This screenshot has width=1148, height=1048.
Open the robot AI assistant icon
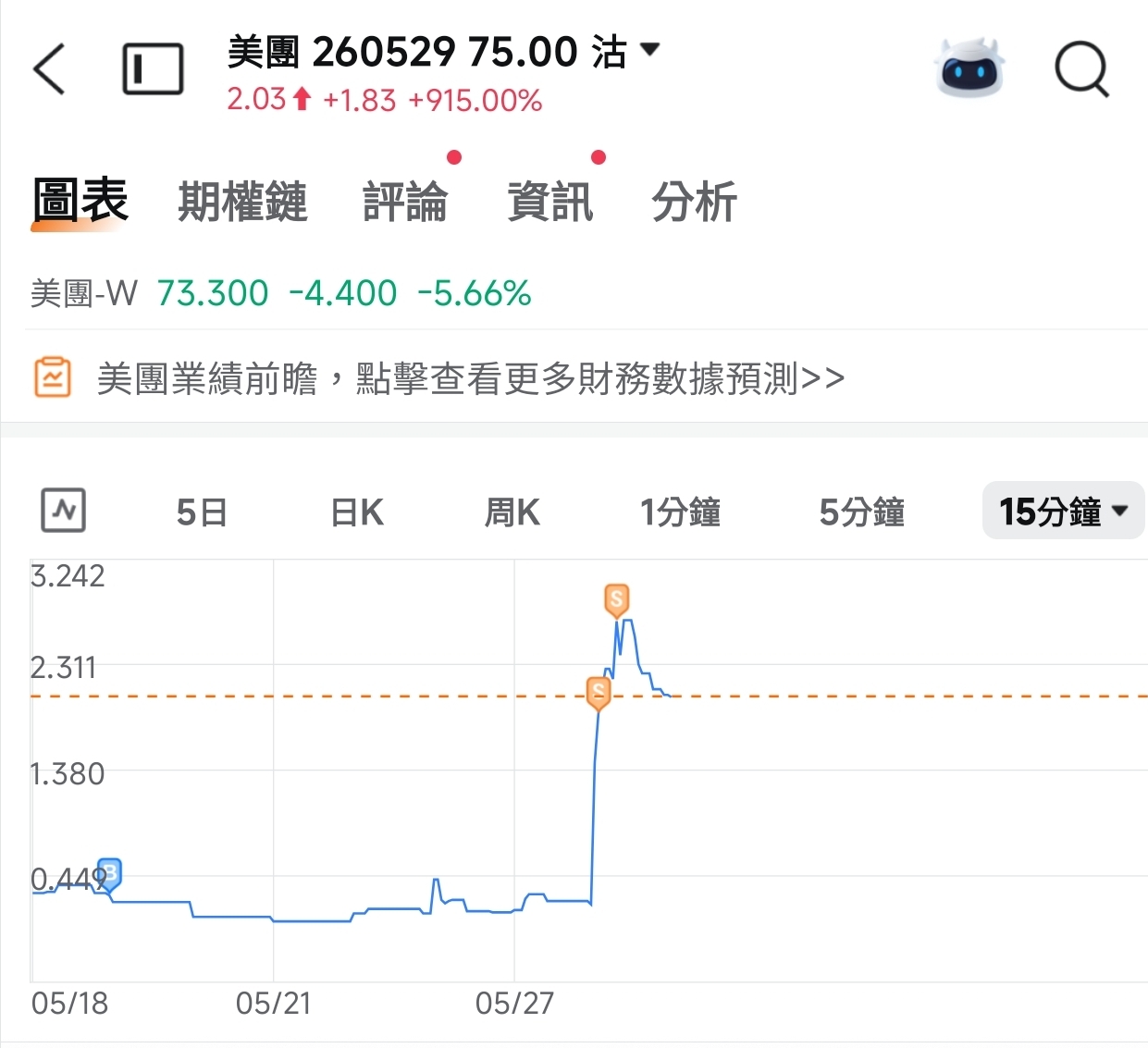click(x=969, y=68)
